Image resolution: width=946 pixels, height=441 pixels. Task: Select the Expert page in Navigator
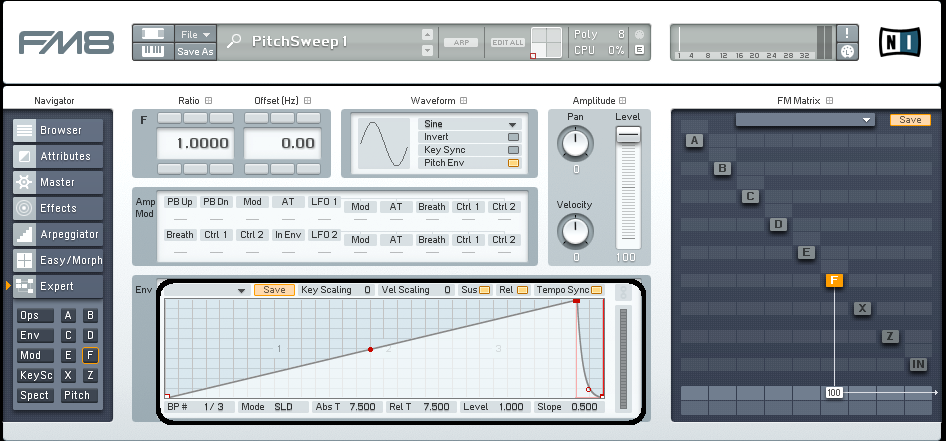58,286
